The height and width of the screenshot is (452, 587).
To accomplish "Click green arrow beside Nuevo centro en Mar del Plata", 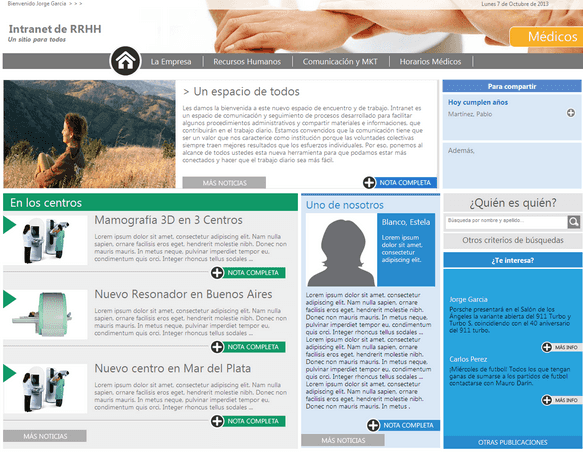I will coord(9,373).
